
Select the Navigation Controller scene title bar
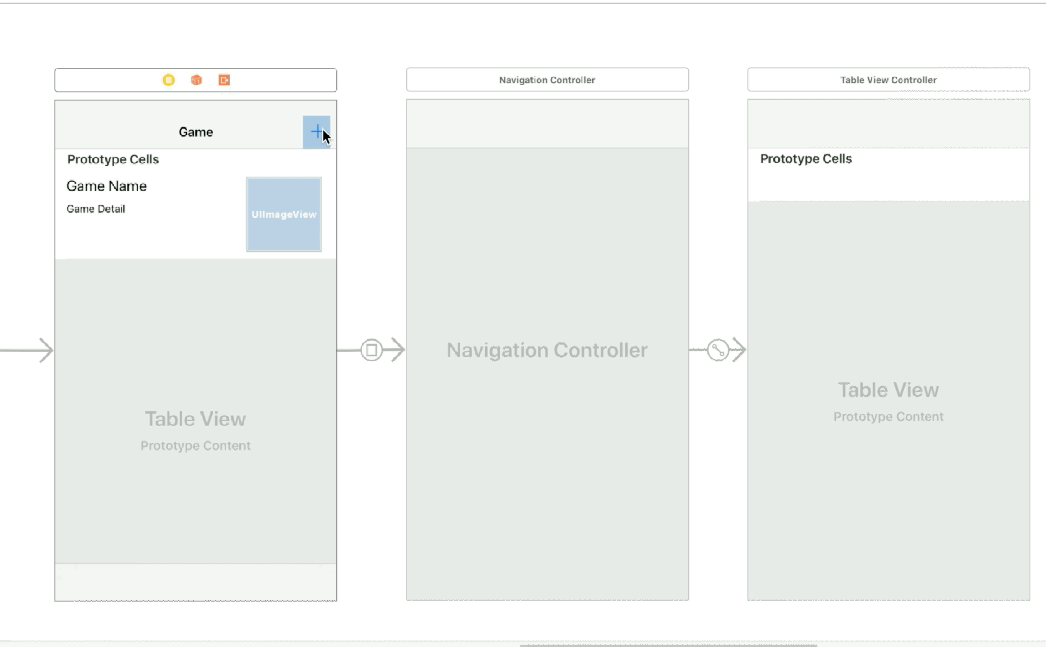tap(547, 79)
